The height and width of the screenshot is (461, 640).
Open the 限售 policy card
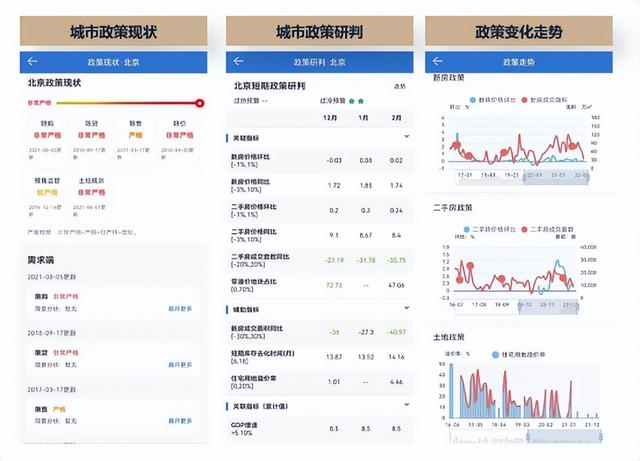point(135,139)
